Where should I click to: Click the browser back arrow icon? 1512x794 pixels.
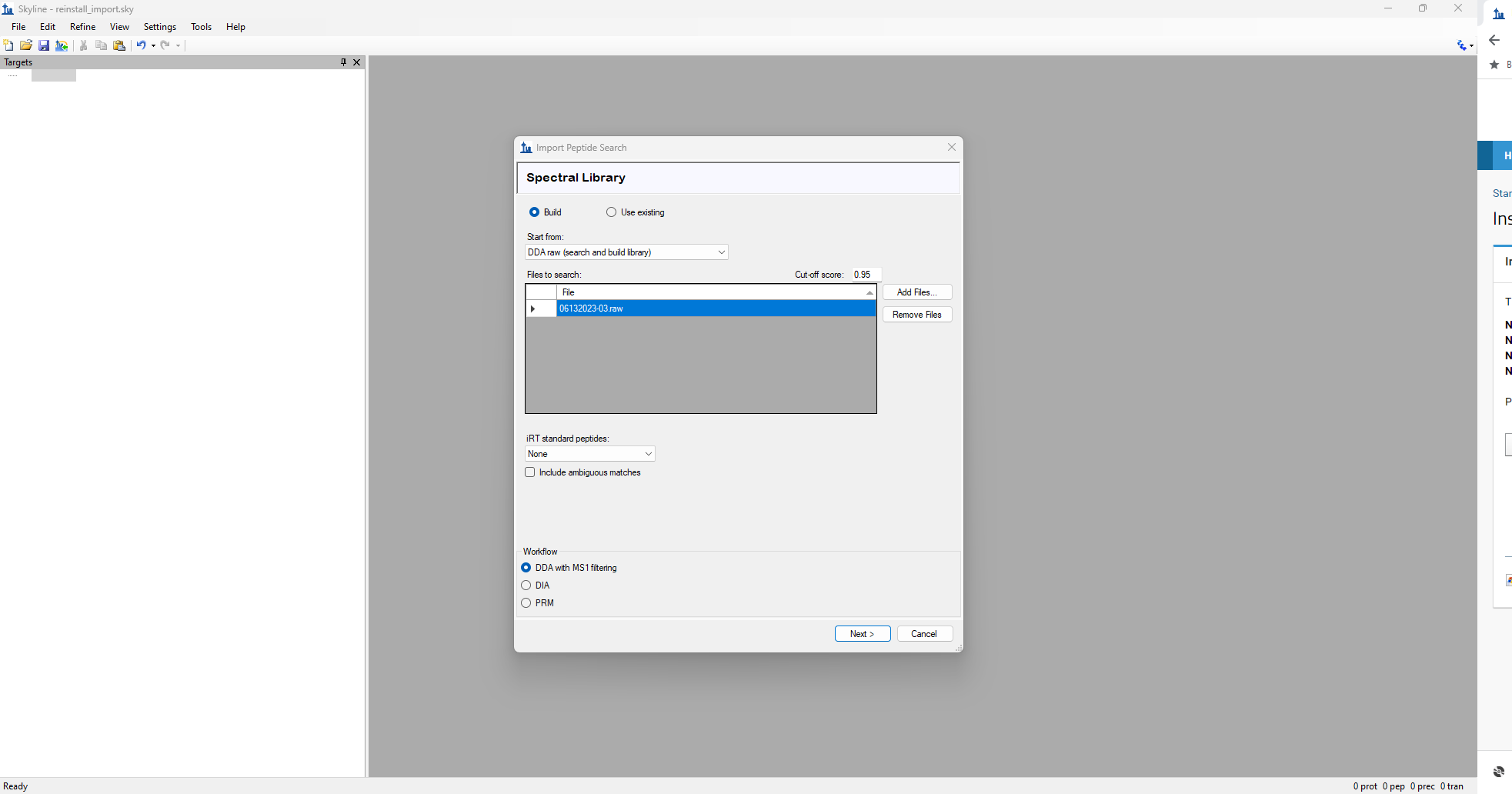pyautogui.click(x=1494, y=40)
